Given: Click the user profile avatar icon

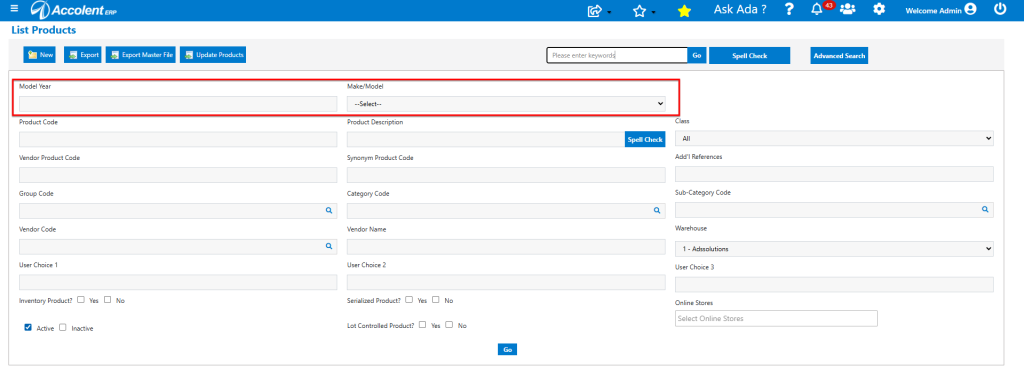Looking at the screenshot, I should point(970,9).
